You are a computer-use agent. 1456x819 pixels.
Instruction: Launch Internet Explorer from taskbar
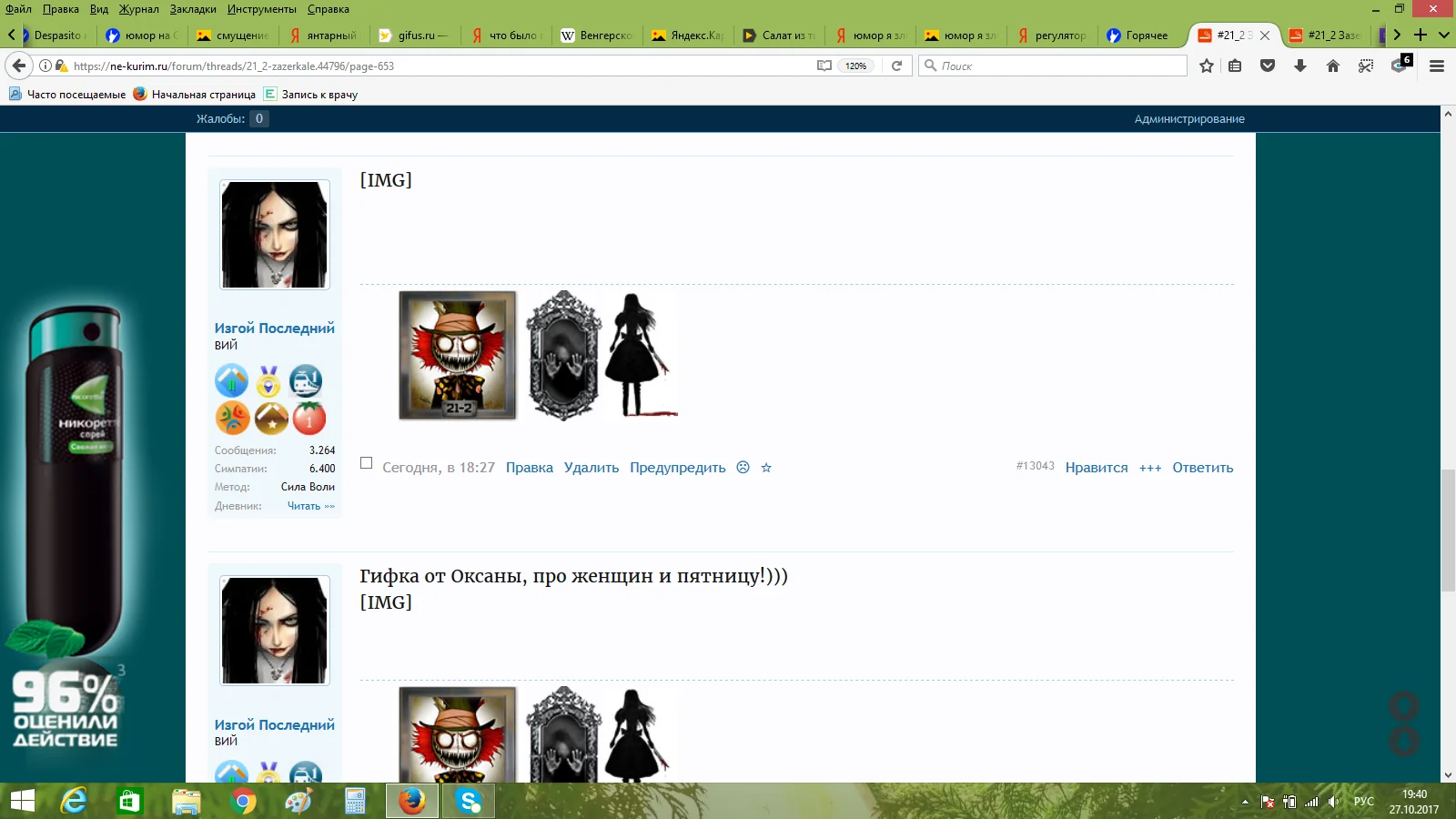tap(74, 801)
